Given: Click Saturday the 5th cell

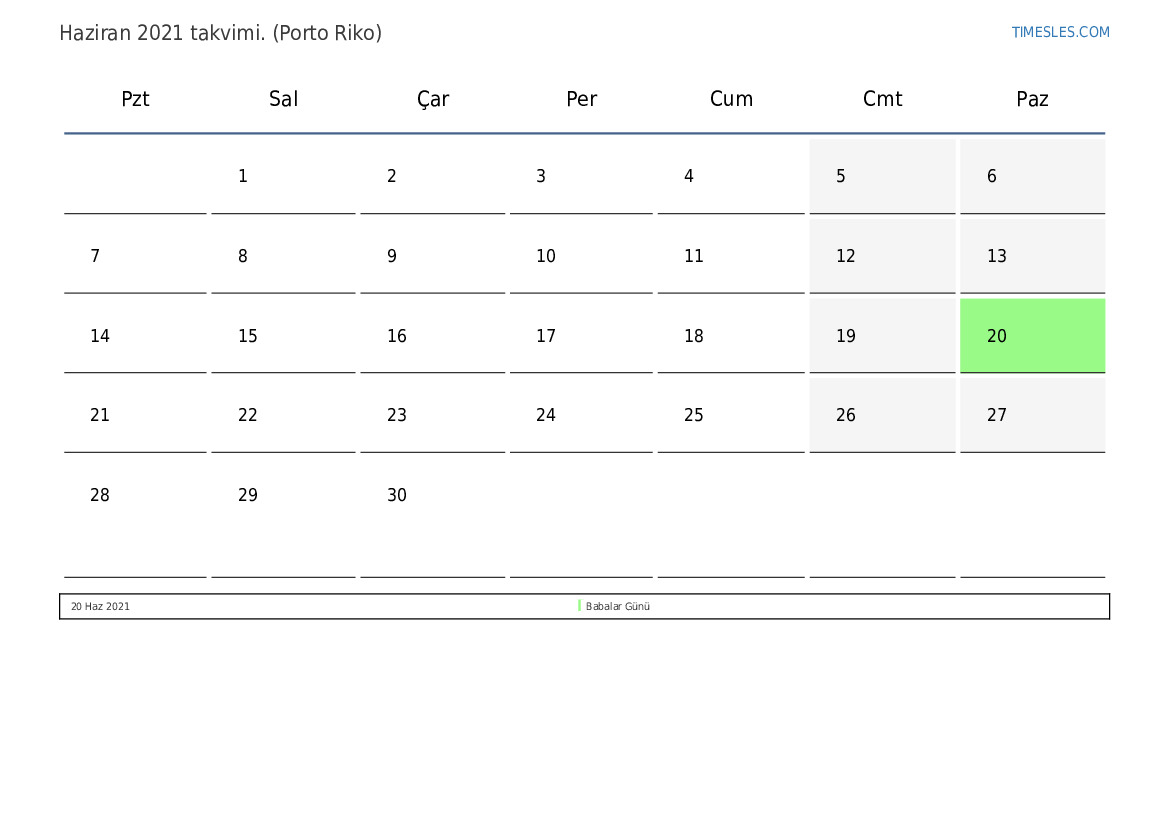Looking at the screenshot, I should [x=883, y=176].
